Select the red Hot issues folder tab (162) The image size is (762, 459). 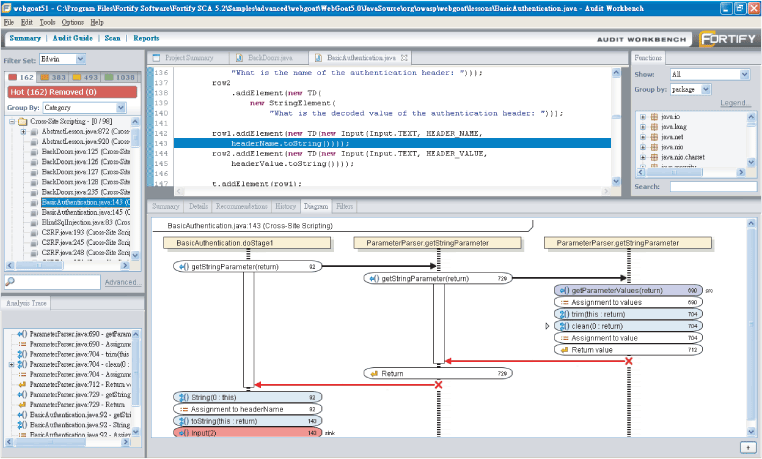[21, 77]
